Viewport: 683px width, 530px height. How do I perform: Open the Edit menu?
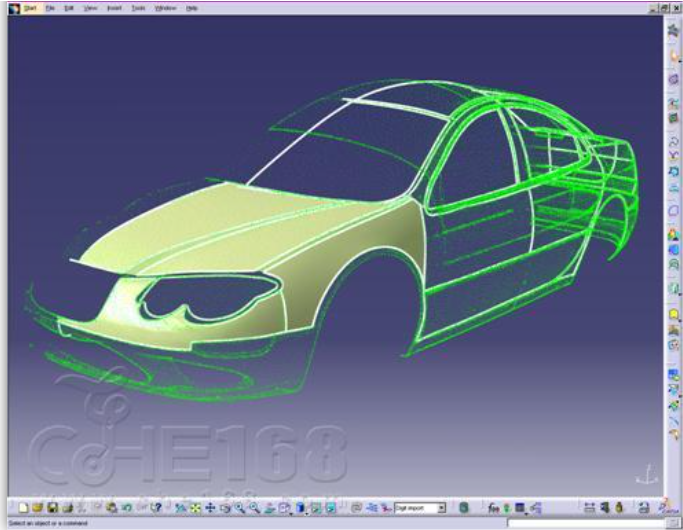[69, 7]
